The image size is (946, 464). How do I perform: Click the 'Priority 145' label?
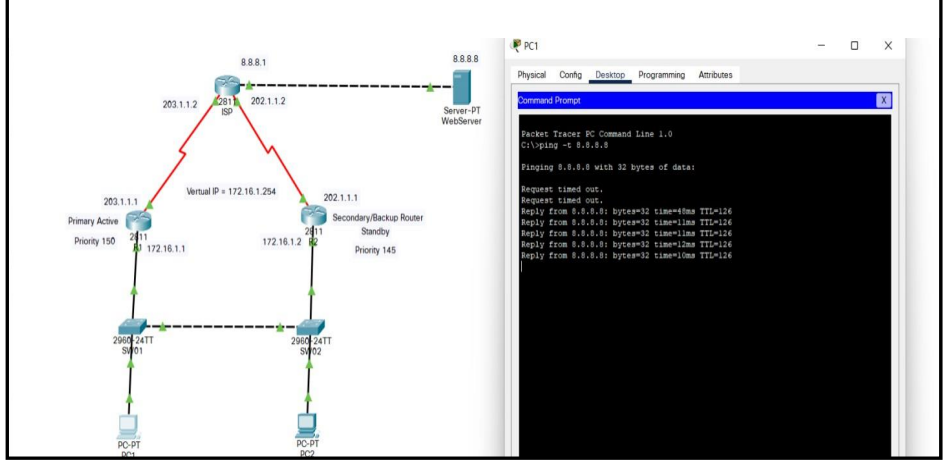pos(375,250)
